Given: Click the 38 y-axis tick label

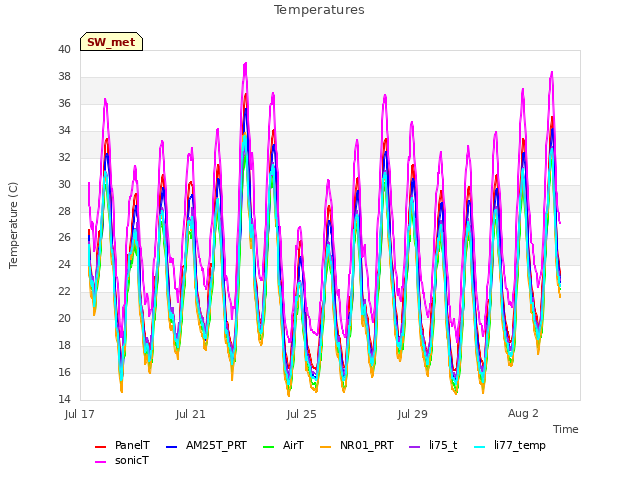Looking at the screenshot, I should [64, 77].
